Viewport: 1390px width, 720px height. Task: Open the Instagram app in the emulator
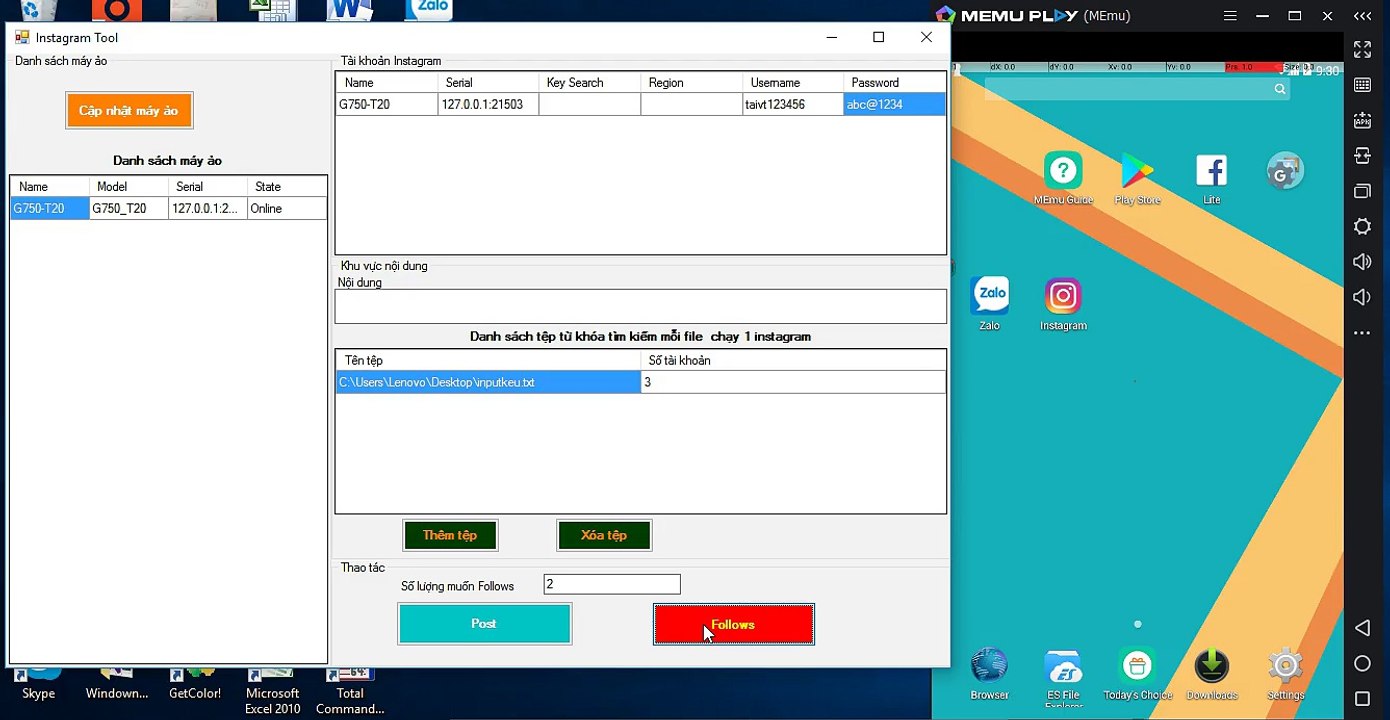pos(1063,297)
